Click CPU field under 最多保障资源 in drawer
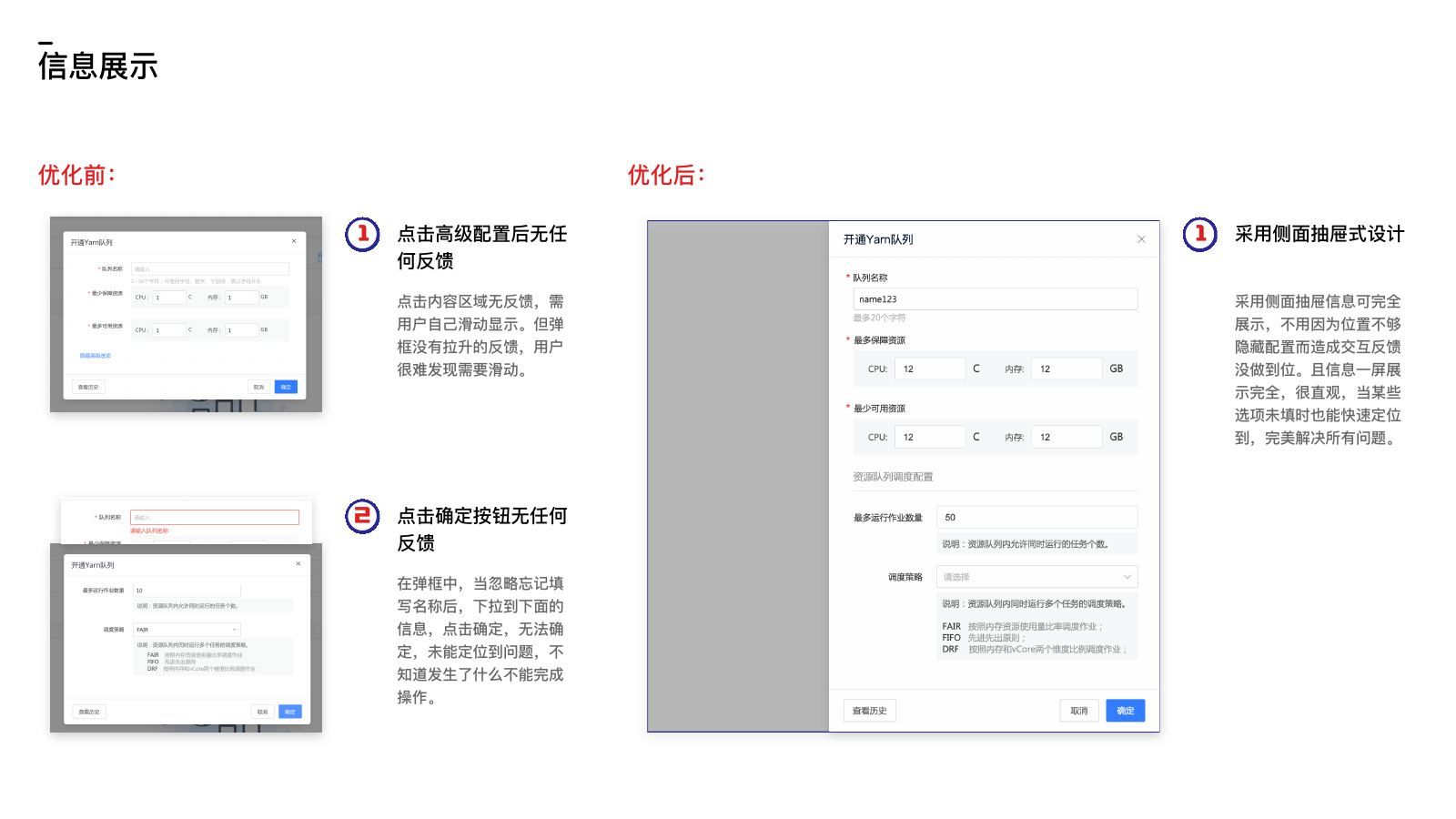This screenshot has width=1456, height=819. [929, 369]
